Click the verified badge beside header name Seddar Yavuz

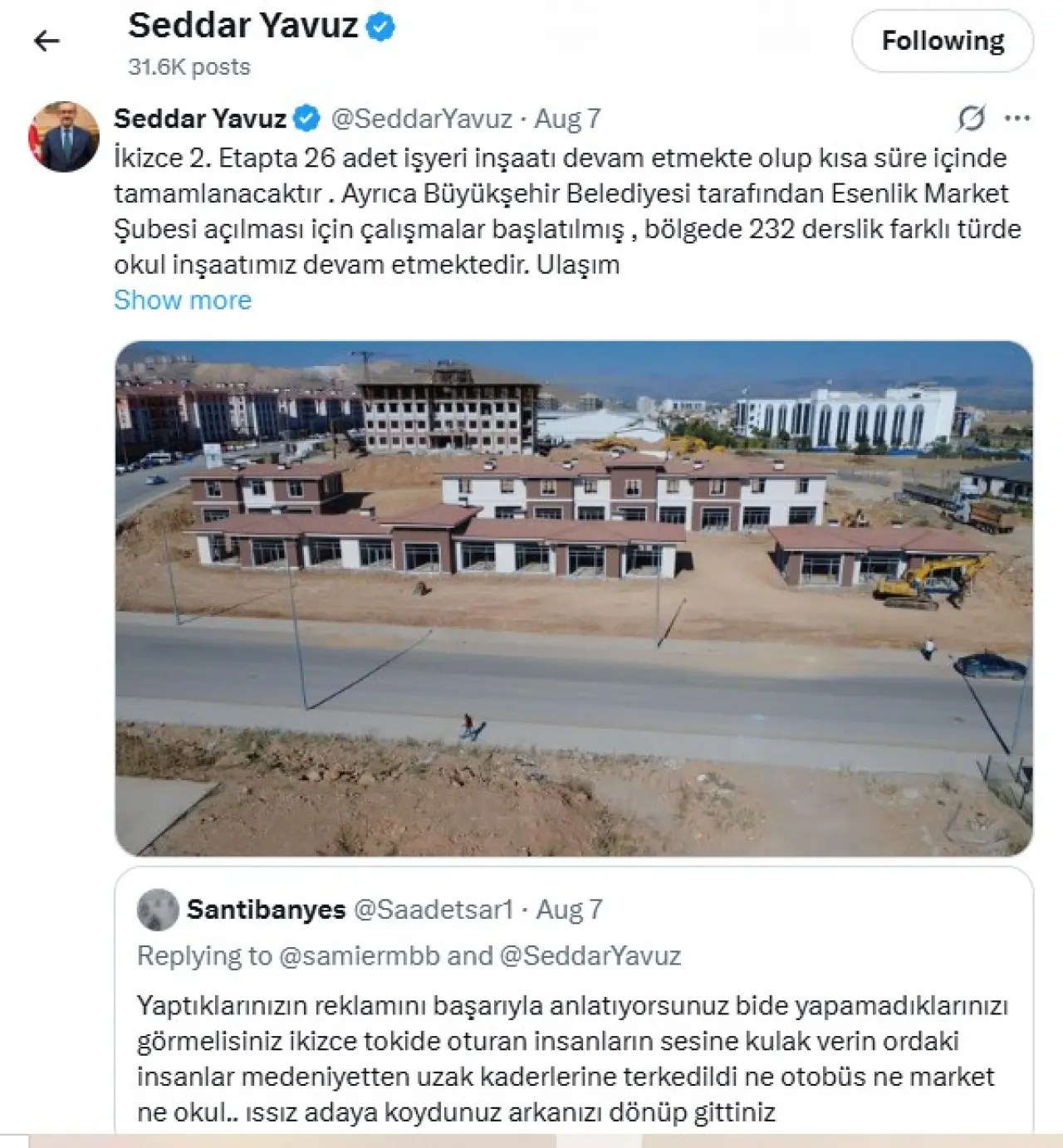click(x=380, y=27)
